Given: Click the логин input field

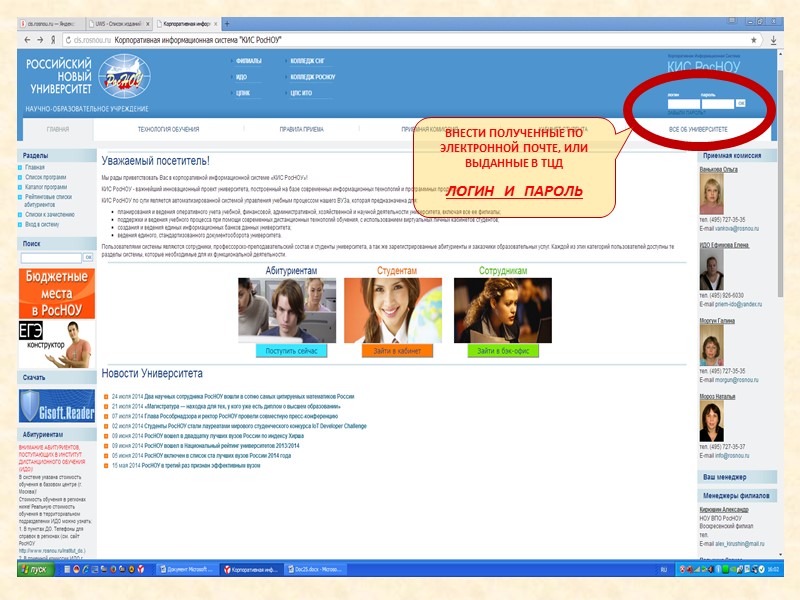Looking at the screenshot, I should [683, 104].
